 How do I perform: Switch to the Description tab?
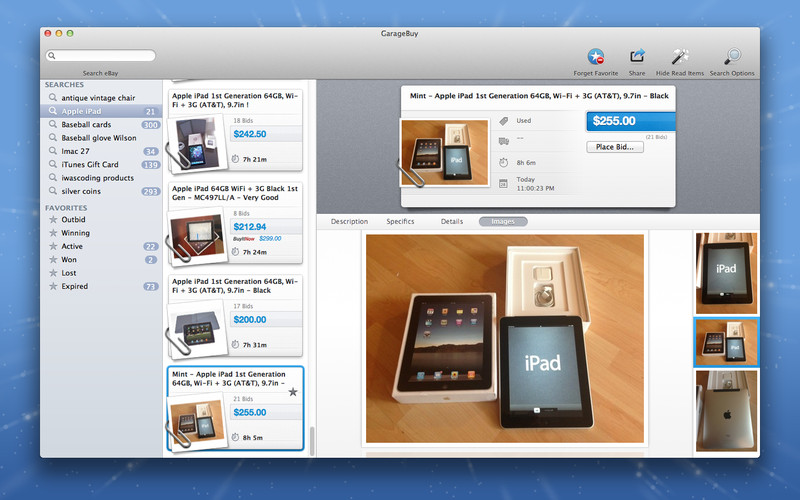tap(349, 221)
